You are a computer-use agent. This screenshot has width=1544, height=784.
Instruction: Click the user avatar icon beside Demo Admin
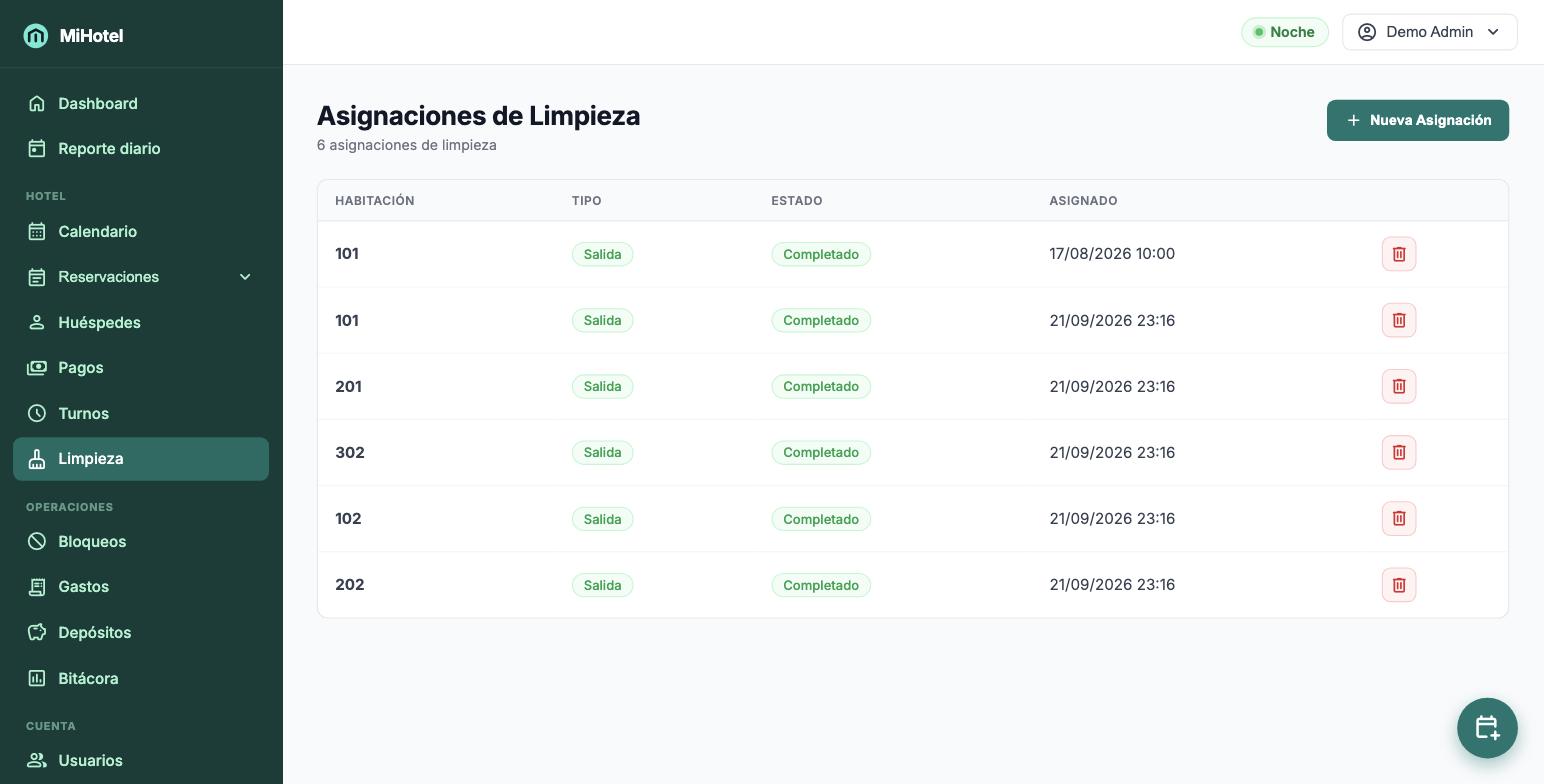click(1367, 32)
